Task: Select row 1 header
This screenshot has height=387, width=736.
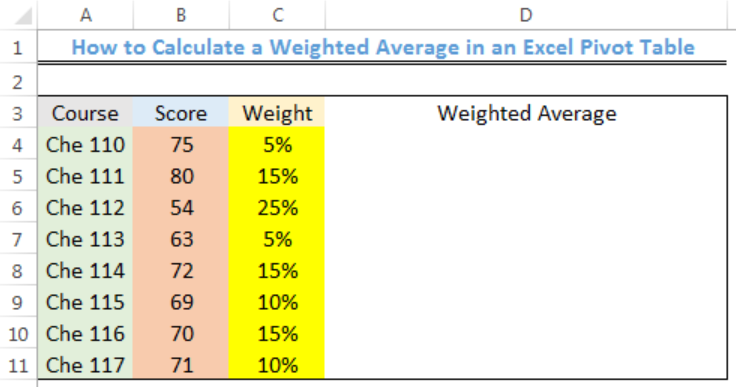Action: pyautogui.click(x=18, y=47)
